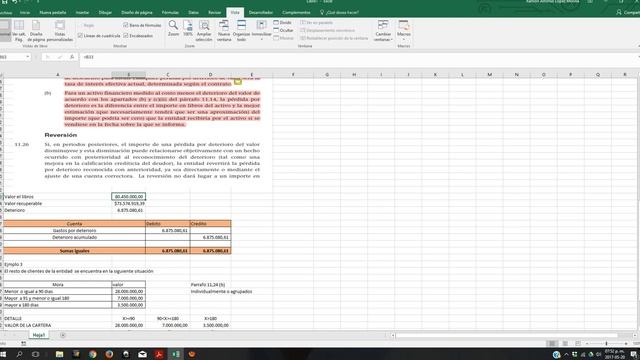
Task: Click the Page Layout button in the status bar
Action: [565, 344]
